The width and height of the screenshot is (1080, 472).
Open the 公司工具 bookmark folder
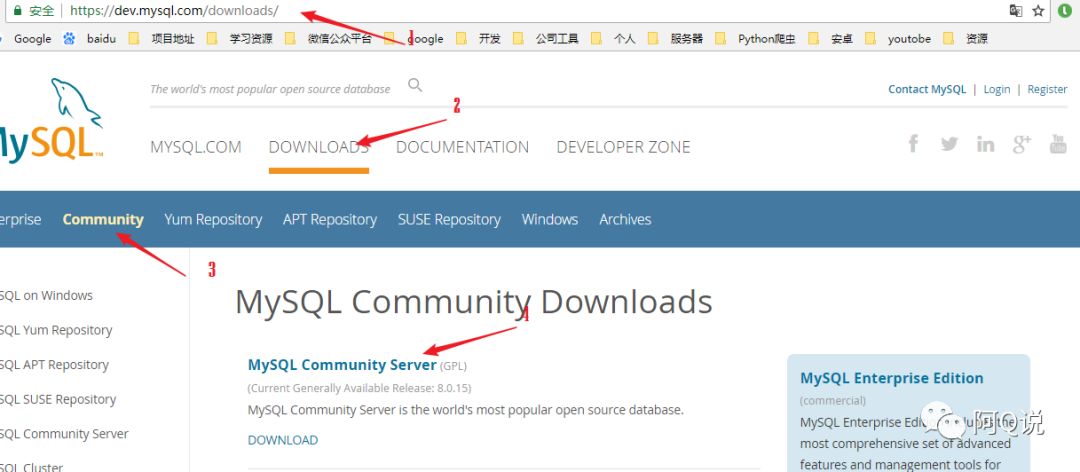coord(546,39)
